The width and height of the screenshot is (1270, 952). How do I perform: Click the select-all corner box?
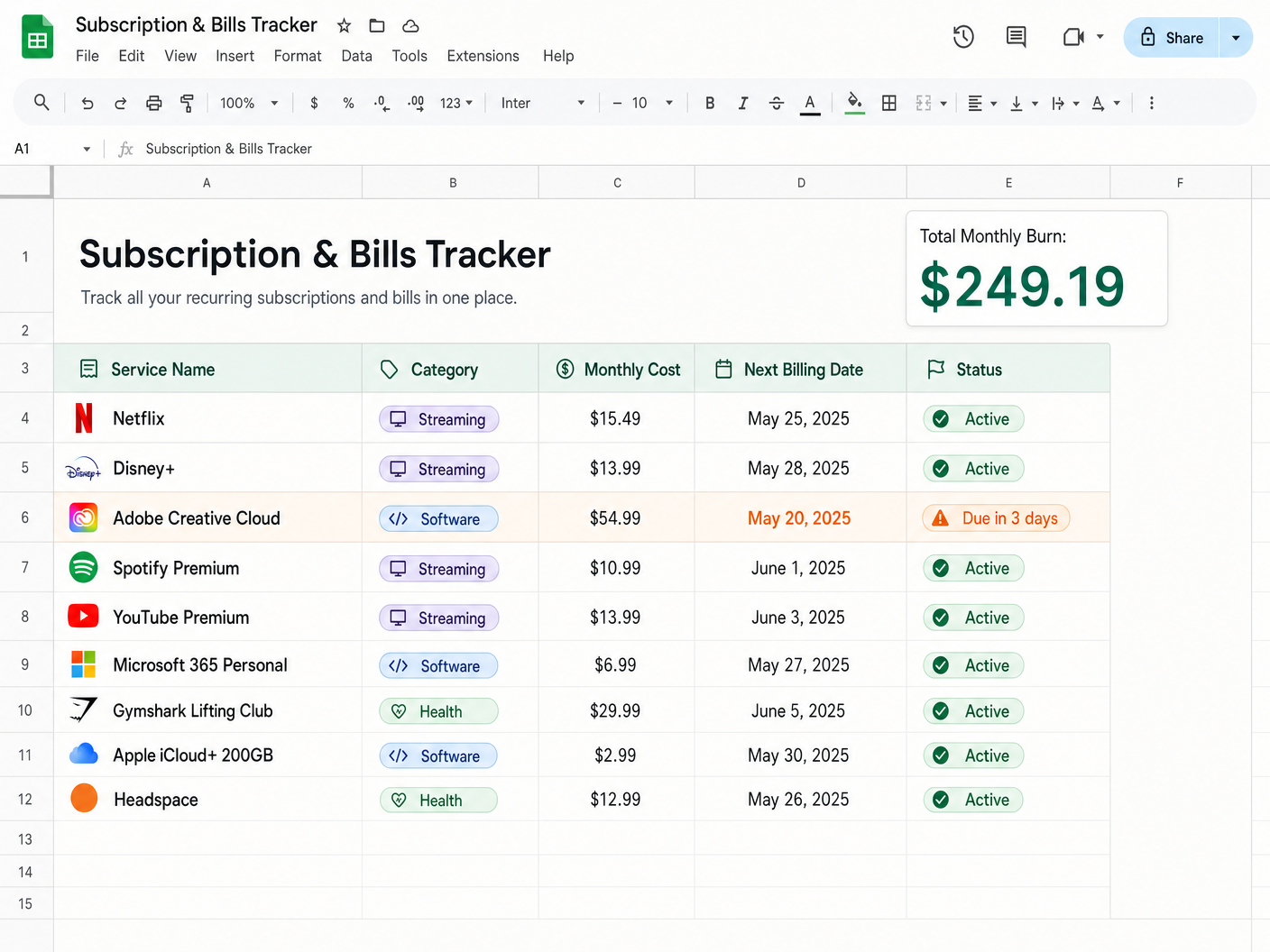coord(25,181)
